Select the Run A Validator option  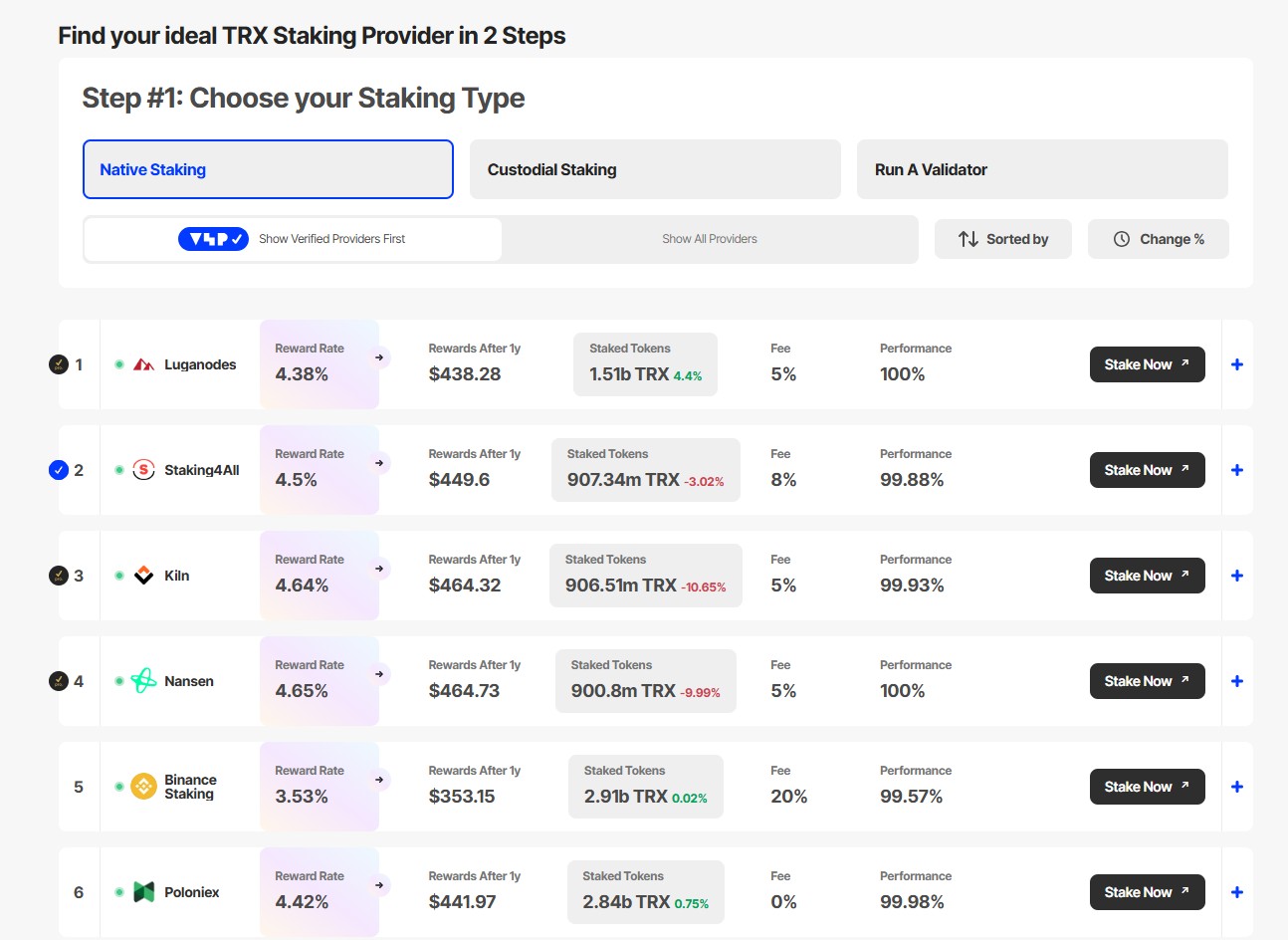1042,169
